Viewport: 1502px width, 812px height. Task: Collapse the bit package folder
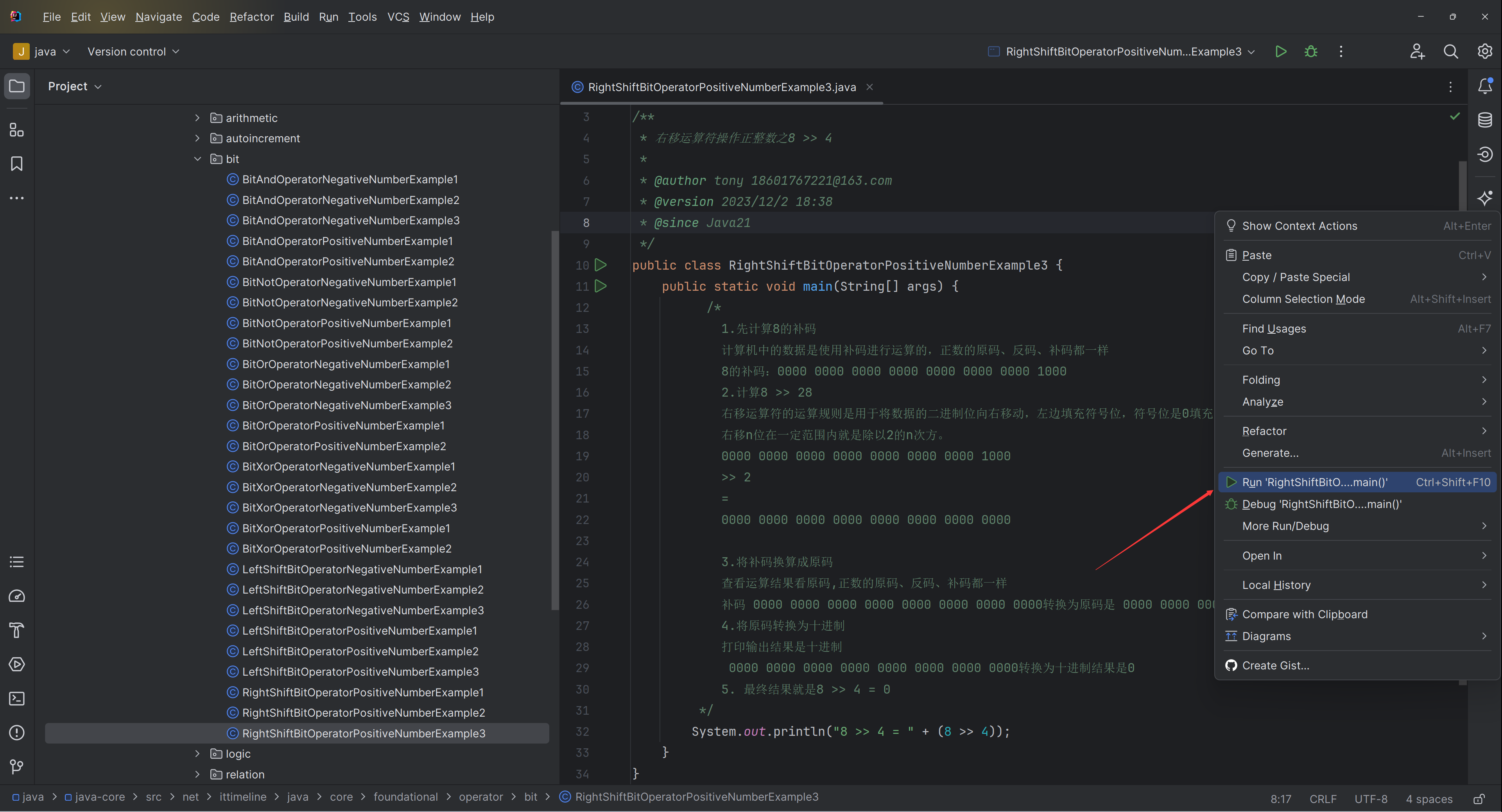pos(197,159)
